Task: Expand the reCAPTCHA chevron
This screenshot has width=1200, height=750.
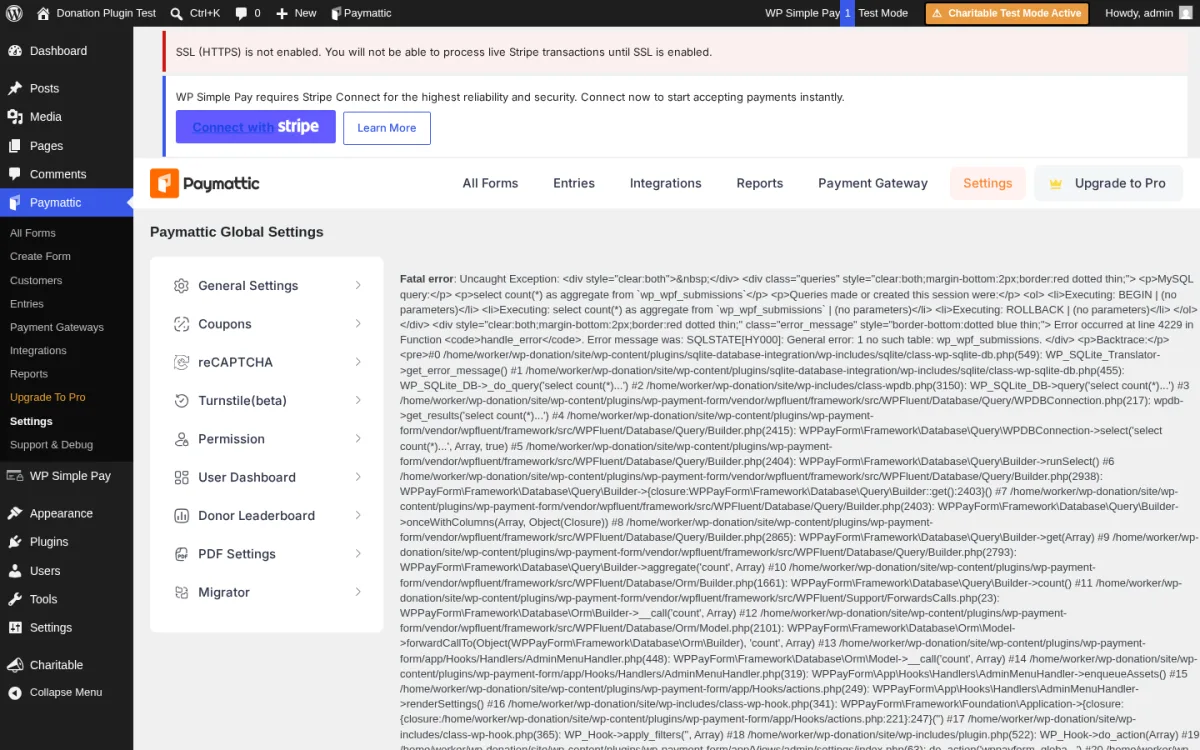Action: coord(358,362)
